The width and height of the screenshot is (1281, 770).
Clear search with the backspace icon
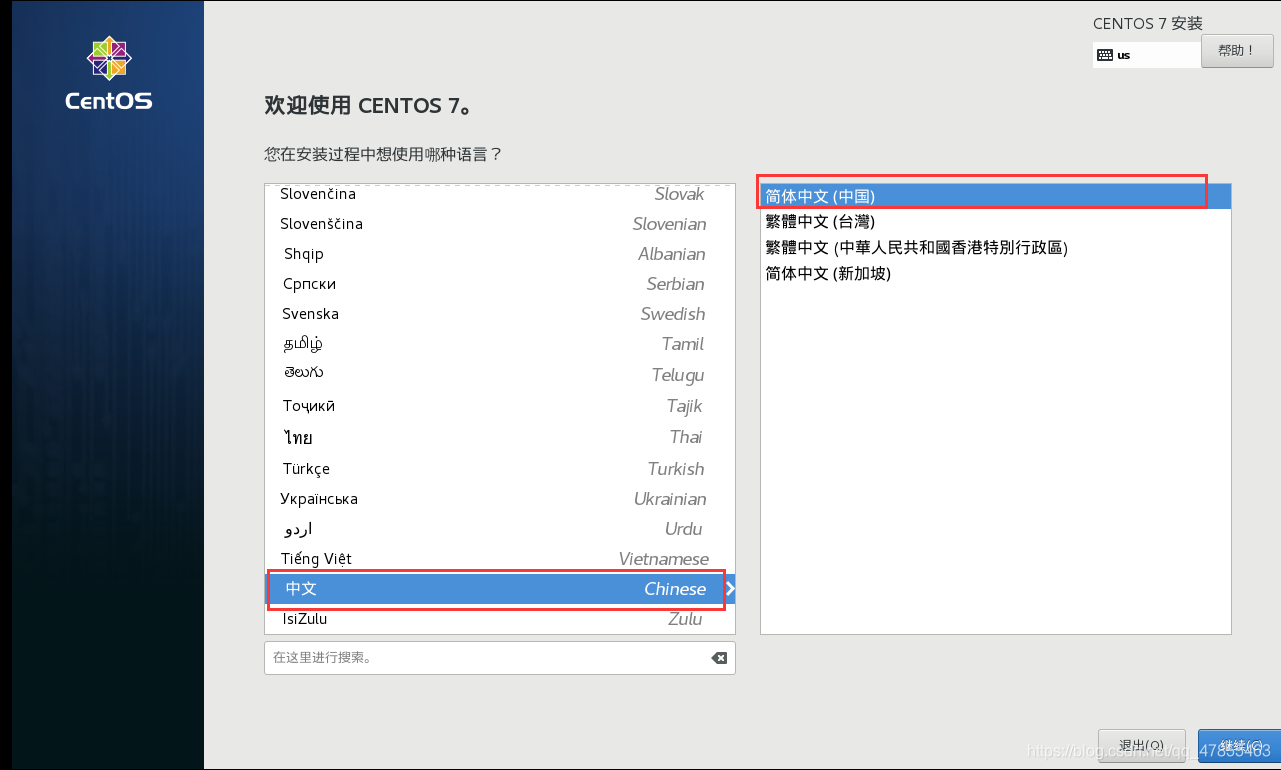click(719, 658)
